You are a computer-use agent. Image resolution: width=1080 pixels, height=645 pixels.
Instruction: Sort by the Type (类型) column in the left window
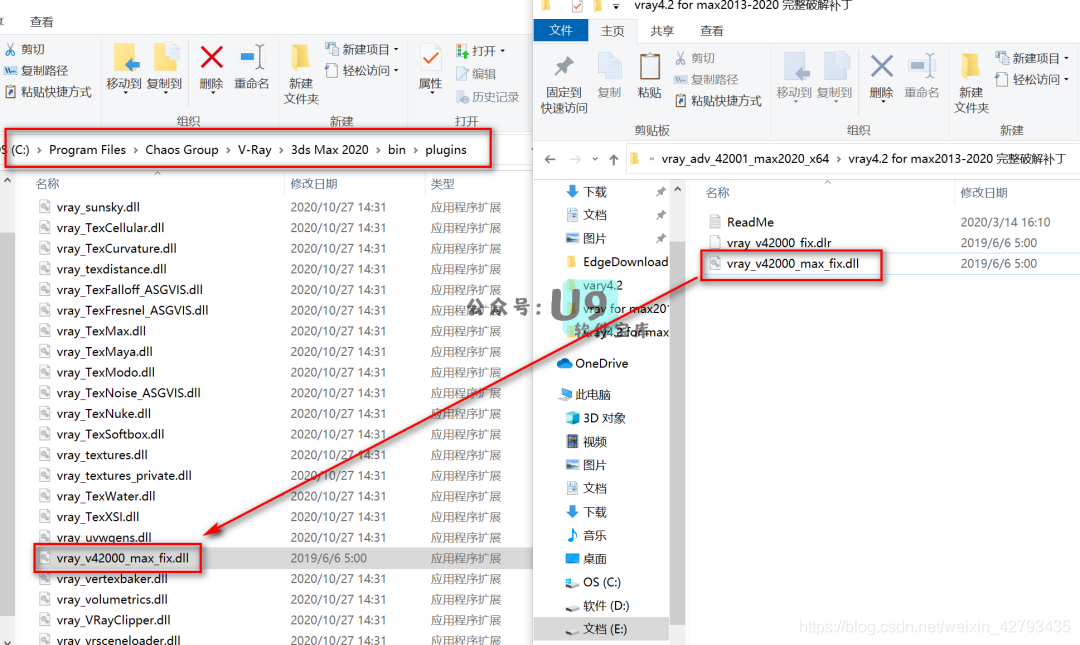[x=442, y=184]
